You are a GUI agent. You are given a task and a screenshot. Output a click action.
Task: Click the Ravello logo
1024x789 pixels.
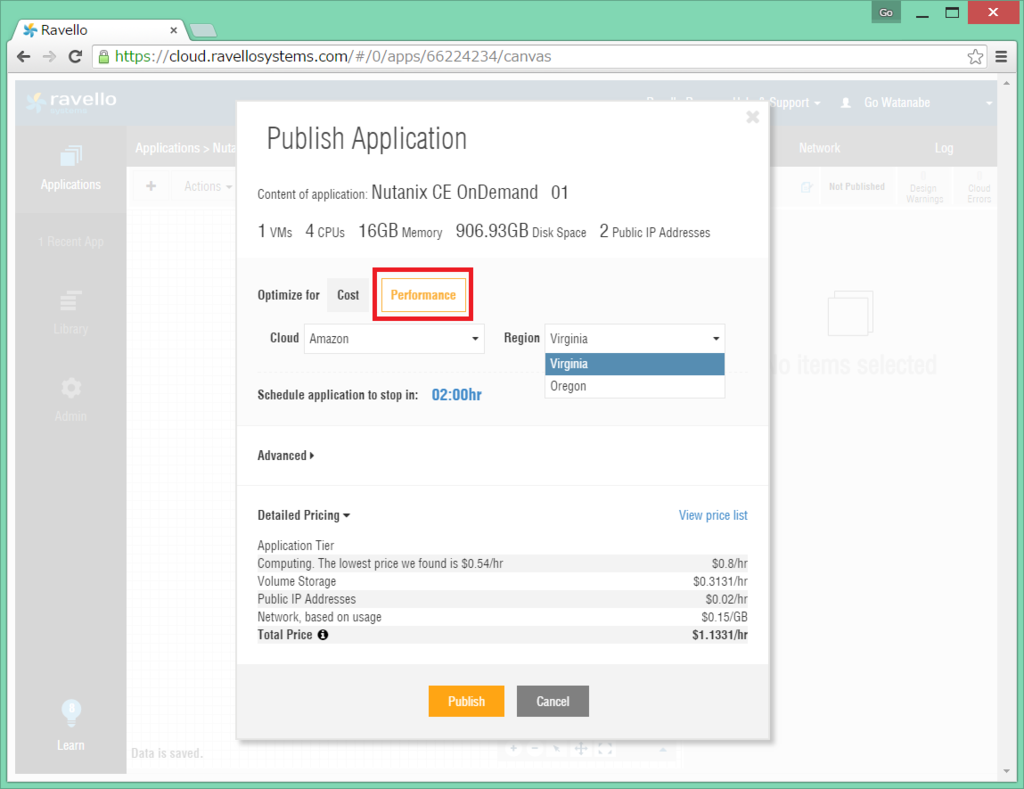[71, 102]
